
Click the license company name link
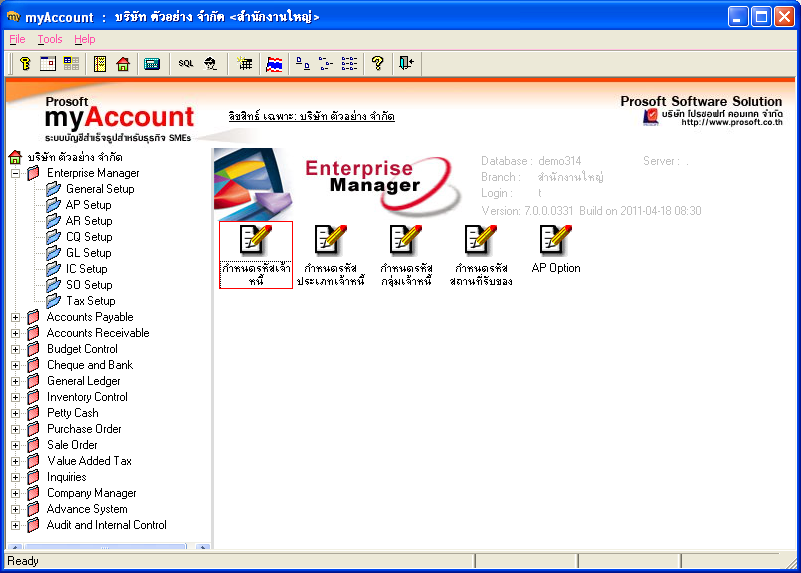pyautogui.click(x=311, y=117)
